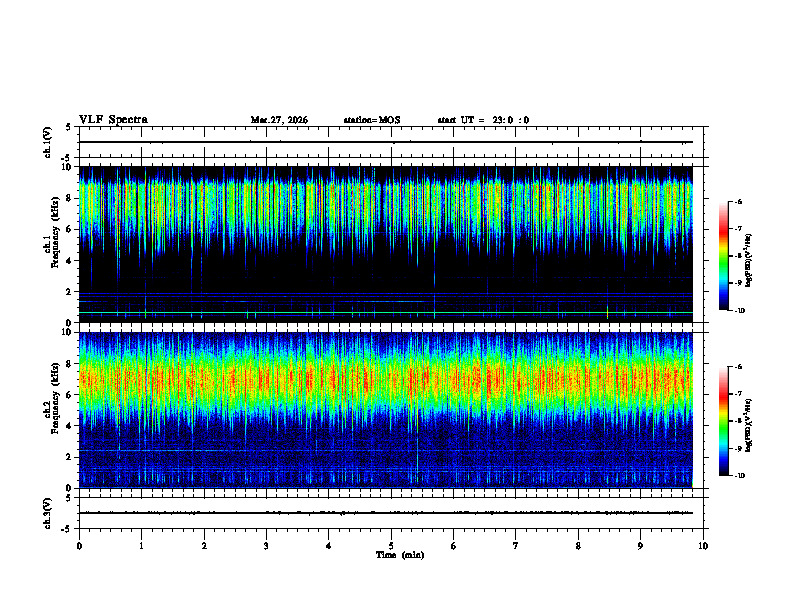This screenshot has width=792, height=612.
Task: Click the green horizontal line in ch.1 spectrogram
Action: point(385,313)
